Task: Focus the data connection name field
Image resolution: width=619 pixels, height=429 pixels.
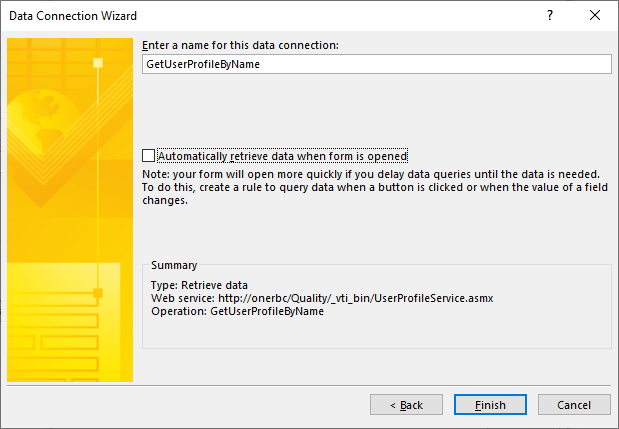Action: (376, 64)
